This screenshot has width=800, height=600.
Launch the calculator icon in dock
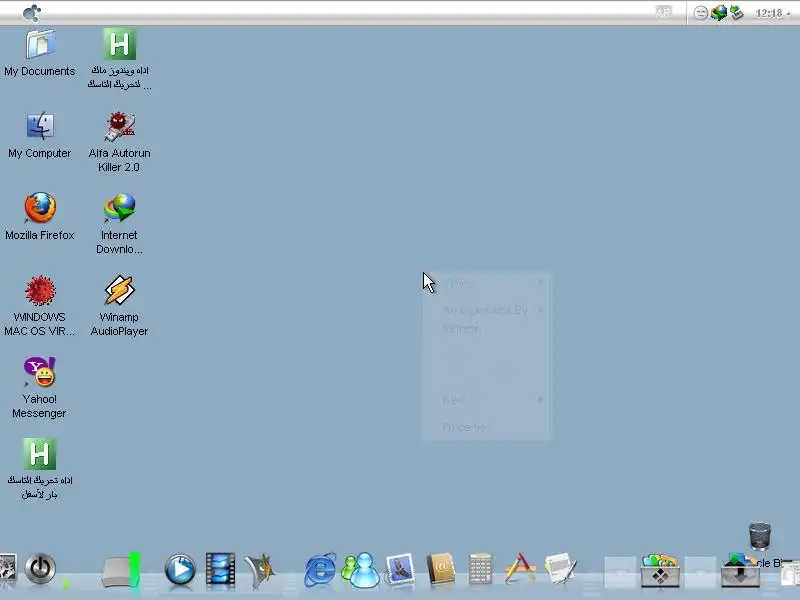pyautogui.click(x=480, y=569)
